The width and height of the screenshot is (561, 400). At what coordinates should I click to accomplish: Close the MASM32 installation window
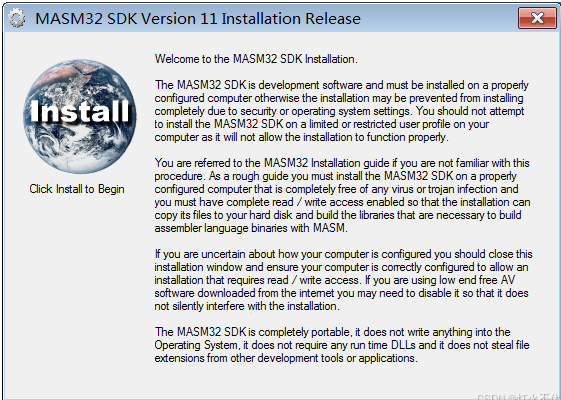(x=537, y=18)
